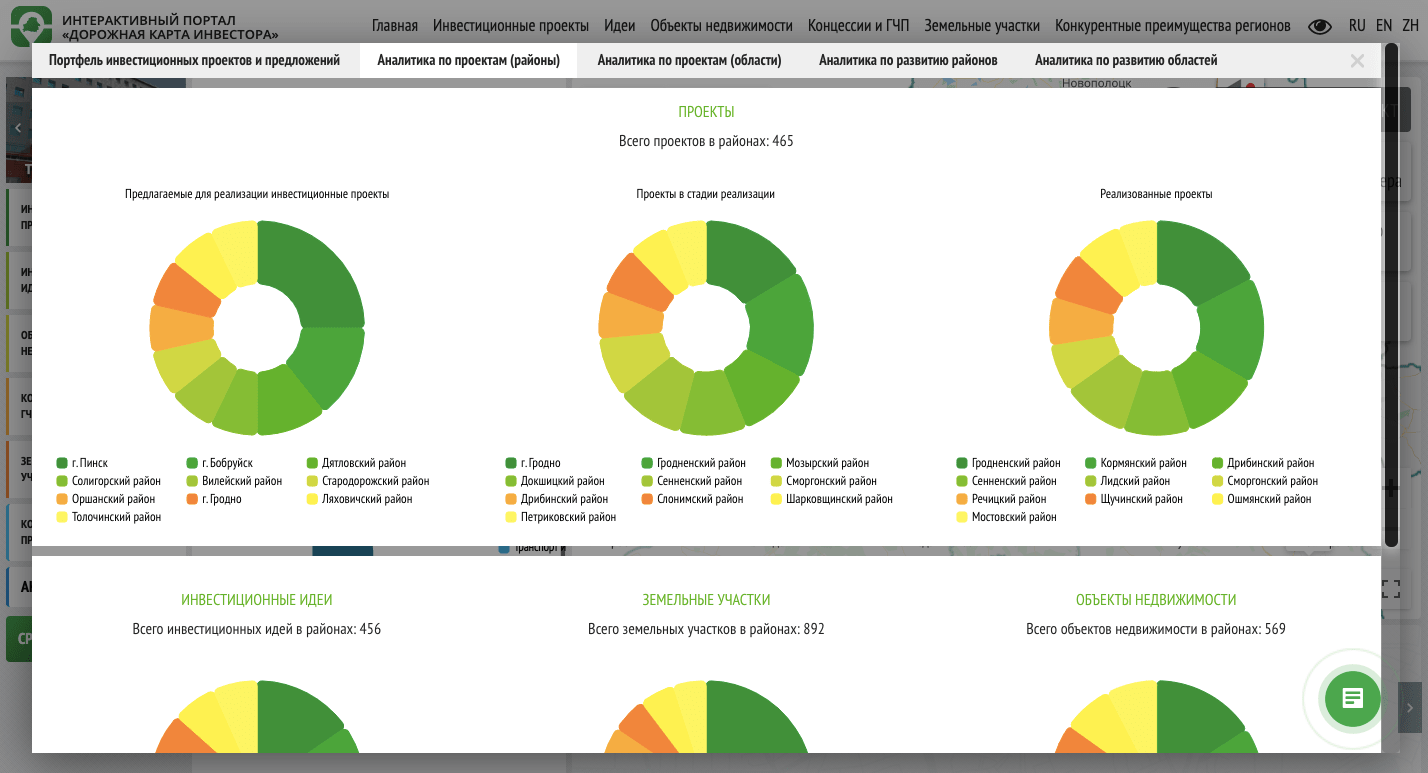Toggle the Дятловский район legend entry
Image resolution: width=1428 pixels, height=773 pixels.
(x=356, y=463)
